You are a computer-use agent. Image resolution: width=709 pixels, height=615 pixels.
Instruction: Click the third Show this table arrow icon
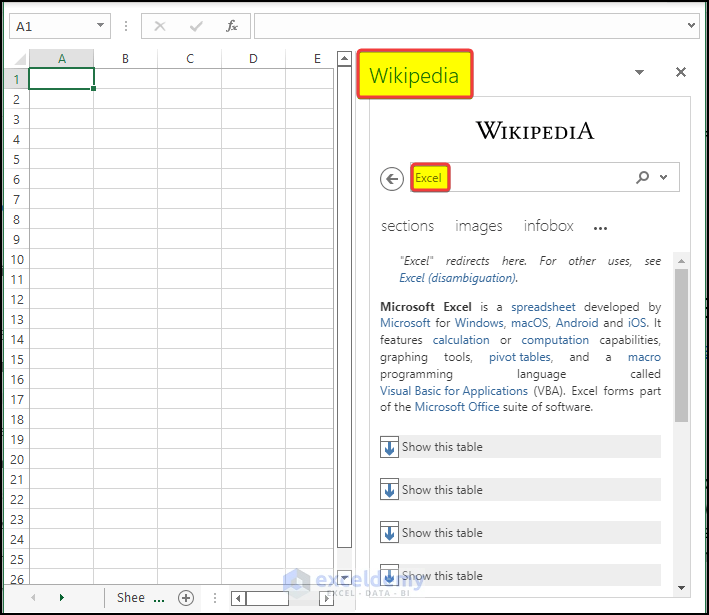[x=389, y=532]
